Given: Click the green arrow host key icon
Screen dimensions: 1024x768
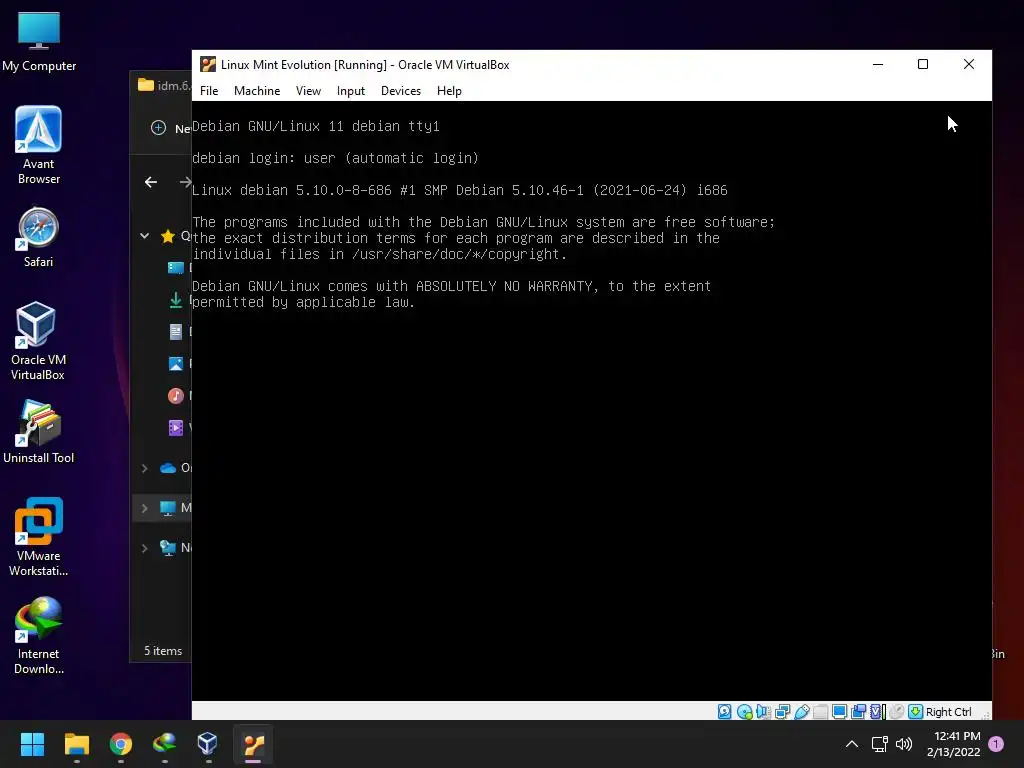Looking at the screenshot, I should (x=916, y=712).
